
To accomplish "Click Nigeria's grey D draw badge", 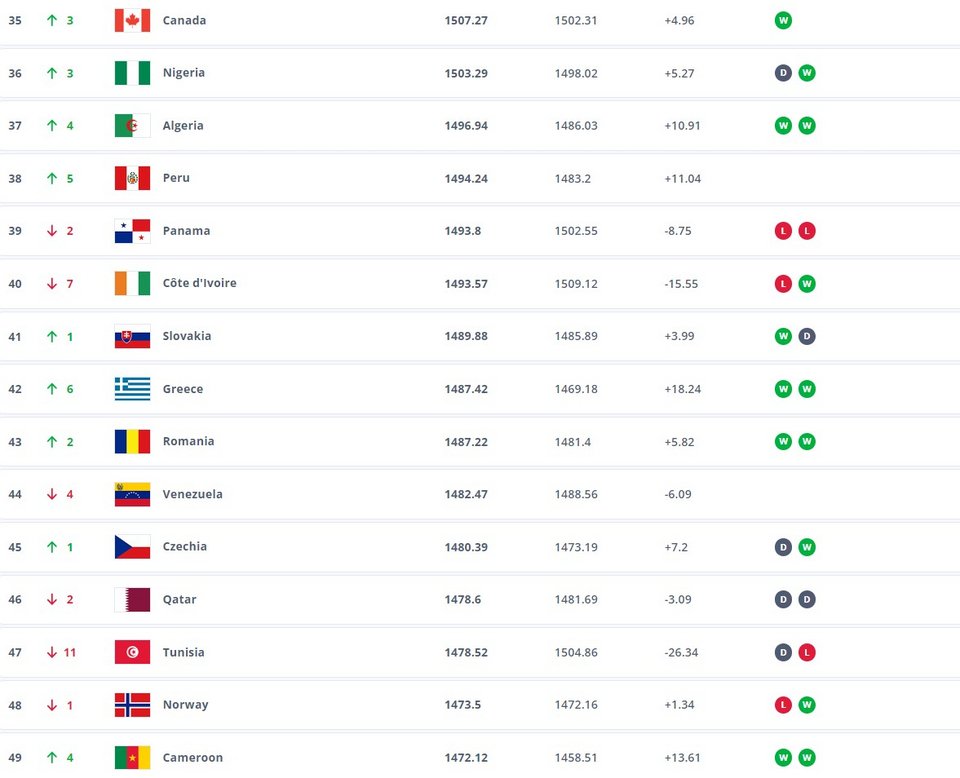I will (783, 73).
